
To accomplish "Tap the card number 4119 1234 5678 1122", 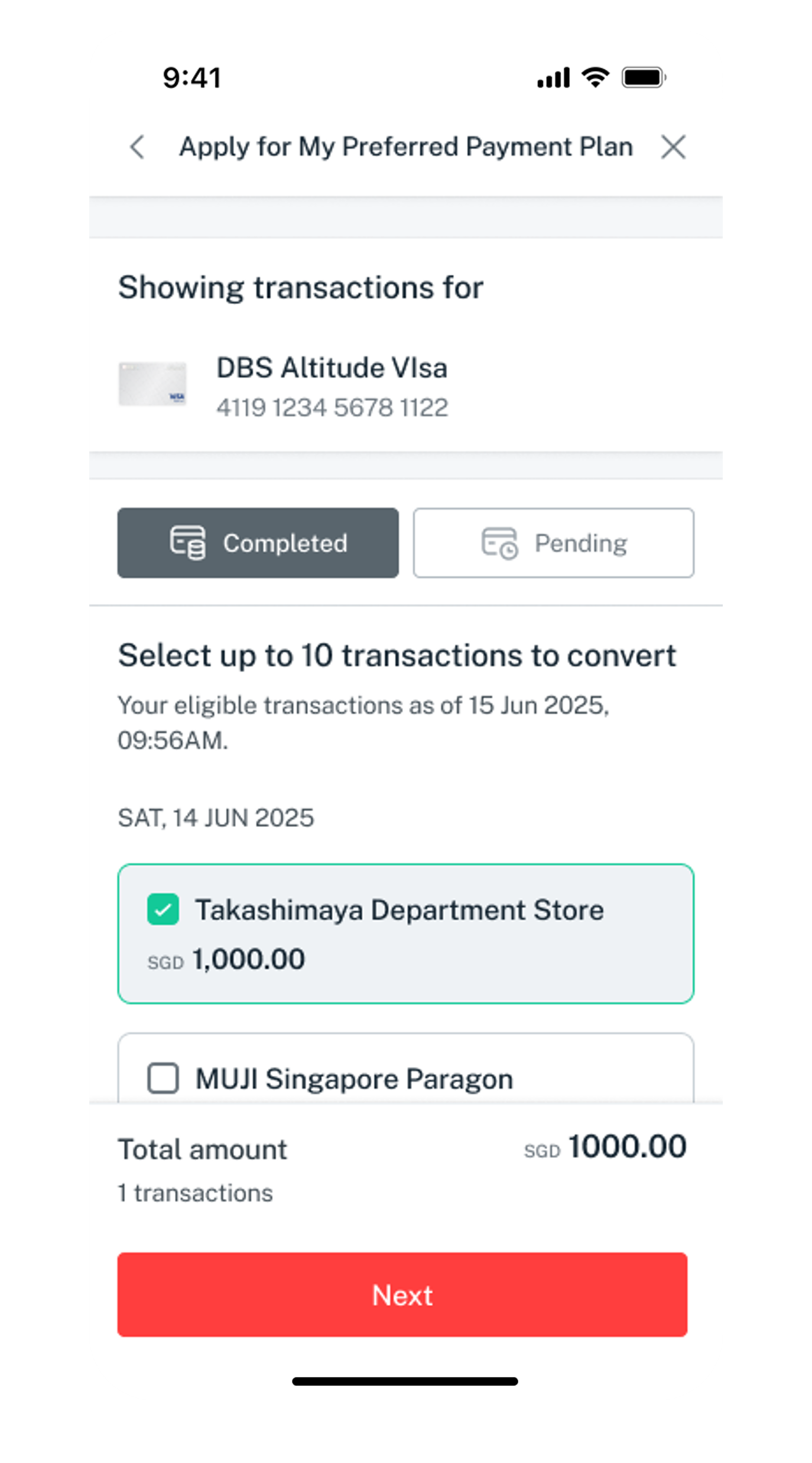I will coord(332,408).
